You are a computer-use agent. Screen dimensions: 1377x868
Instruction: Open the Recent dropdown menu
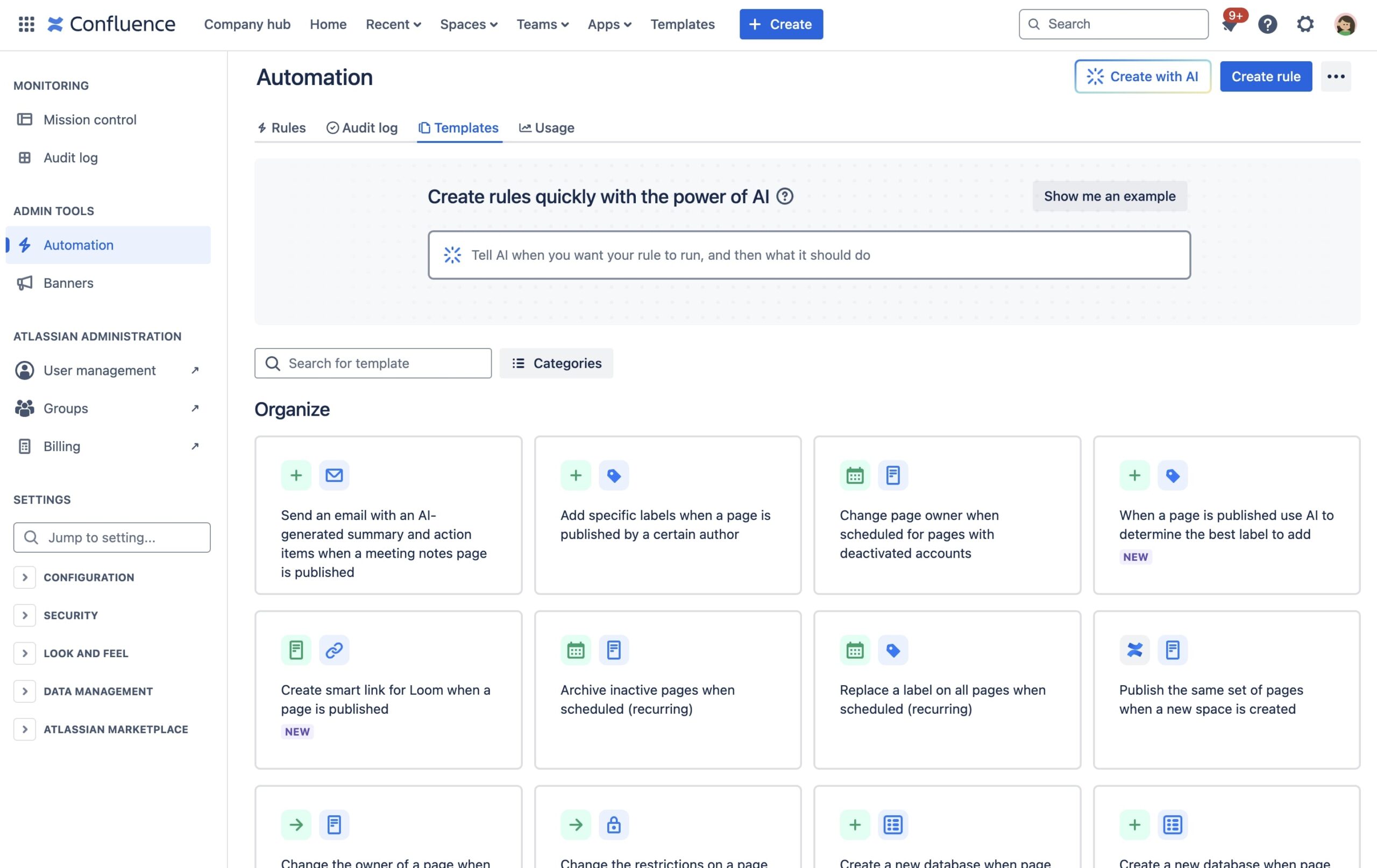393,24
